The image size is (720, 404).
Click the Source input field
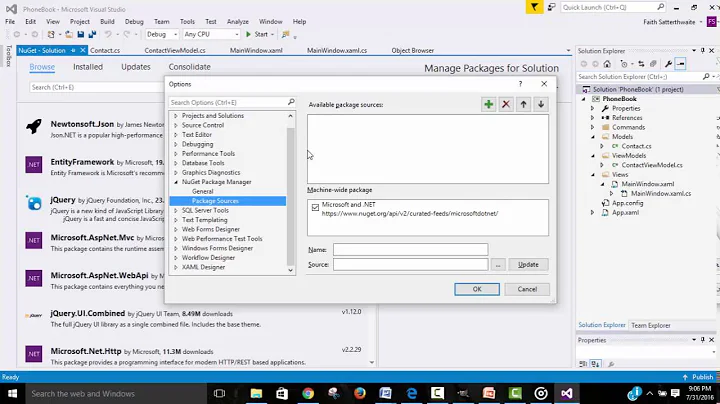click(x=411, y=264)
